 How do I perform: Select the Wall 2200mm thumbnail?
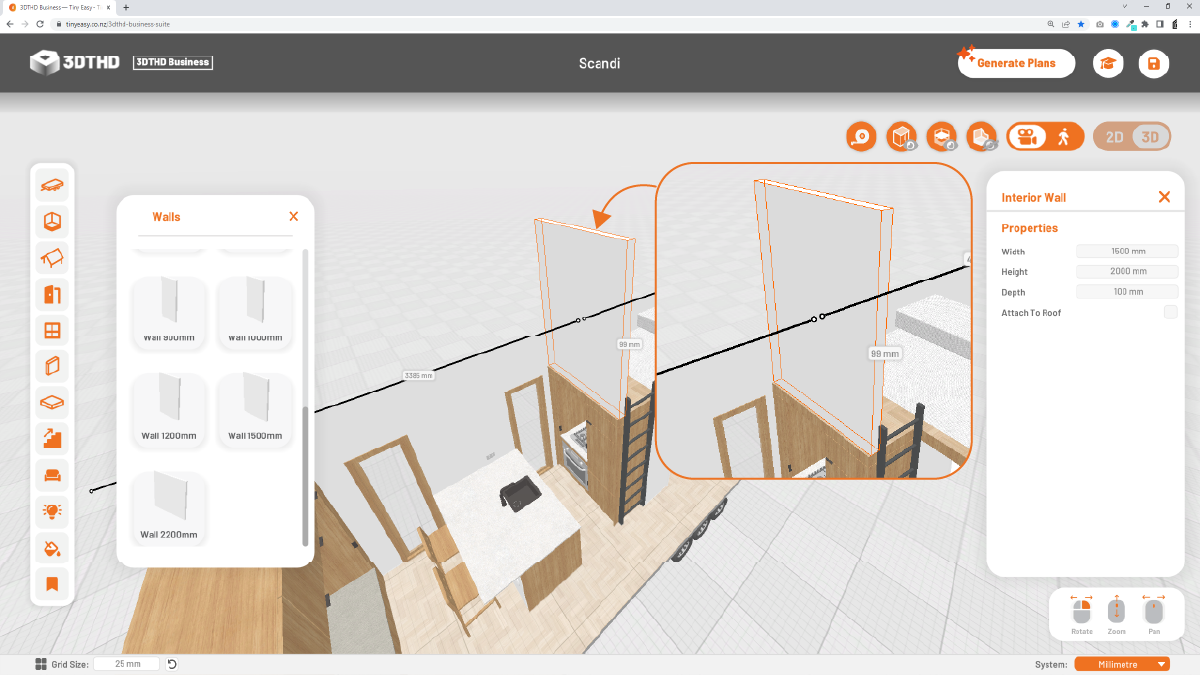169,508
